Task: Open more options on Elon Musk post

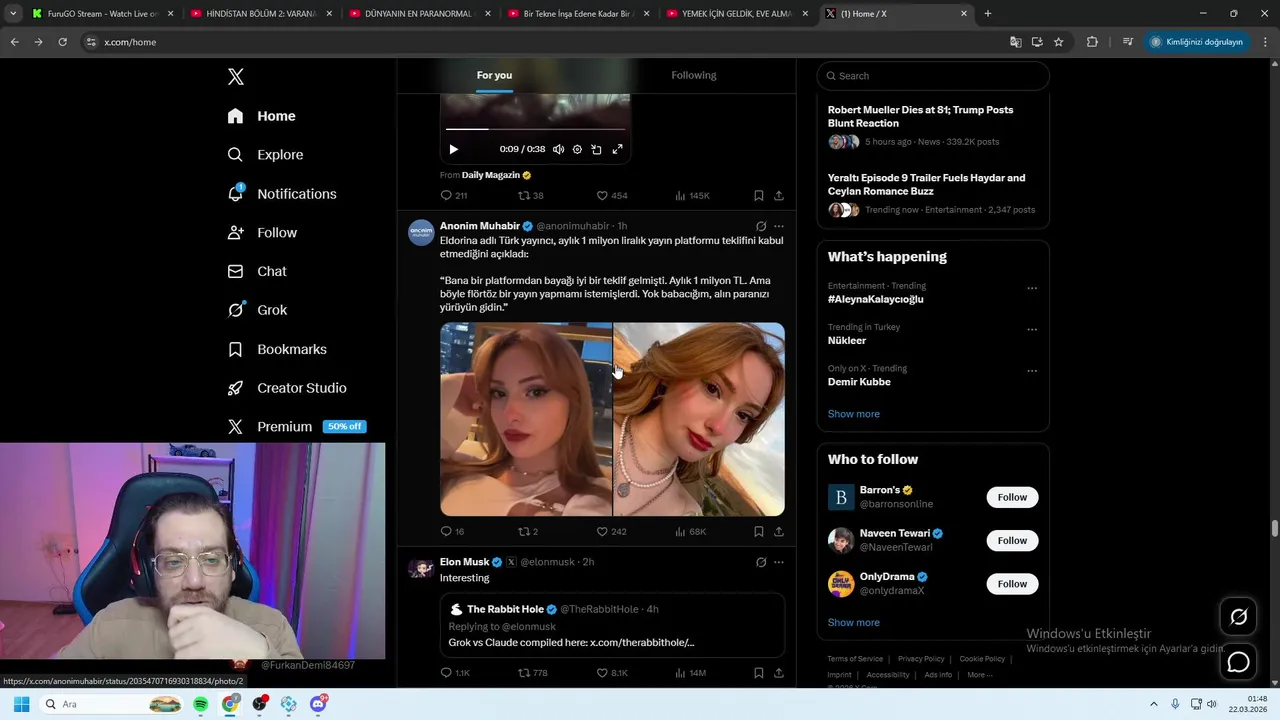Action: click(x=779, y=562)
